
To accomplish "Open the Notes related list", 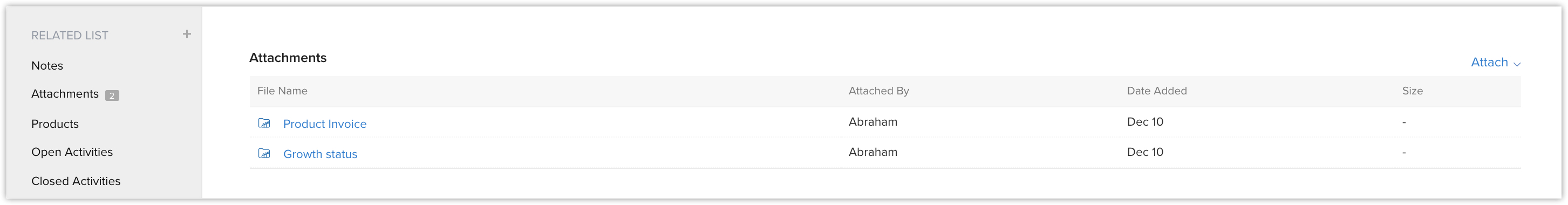I will (x=47, y=66).
